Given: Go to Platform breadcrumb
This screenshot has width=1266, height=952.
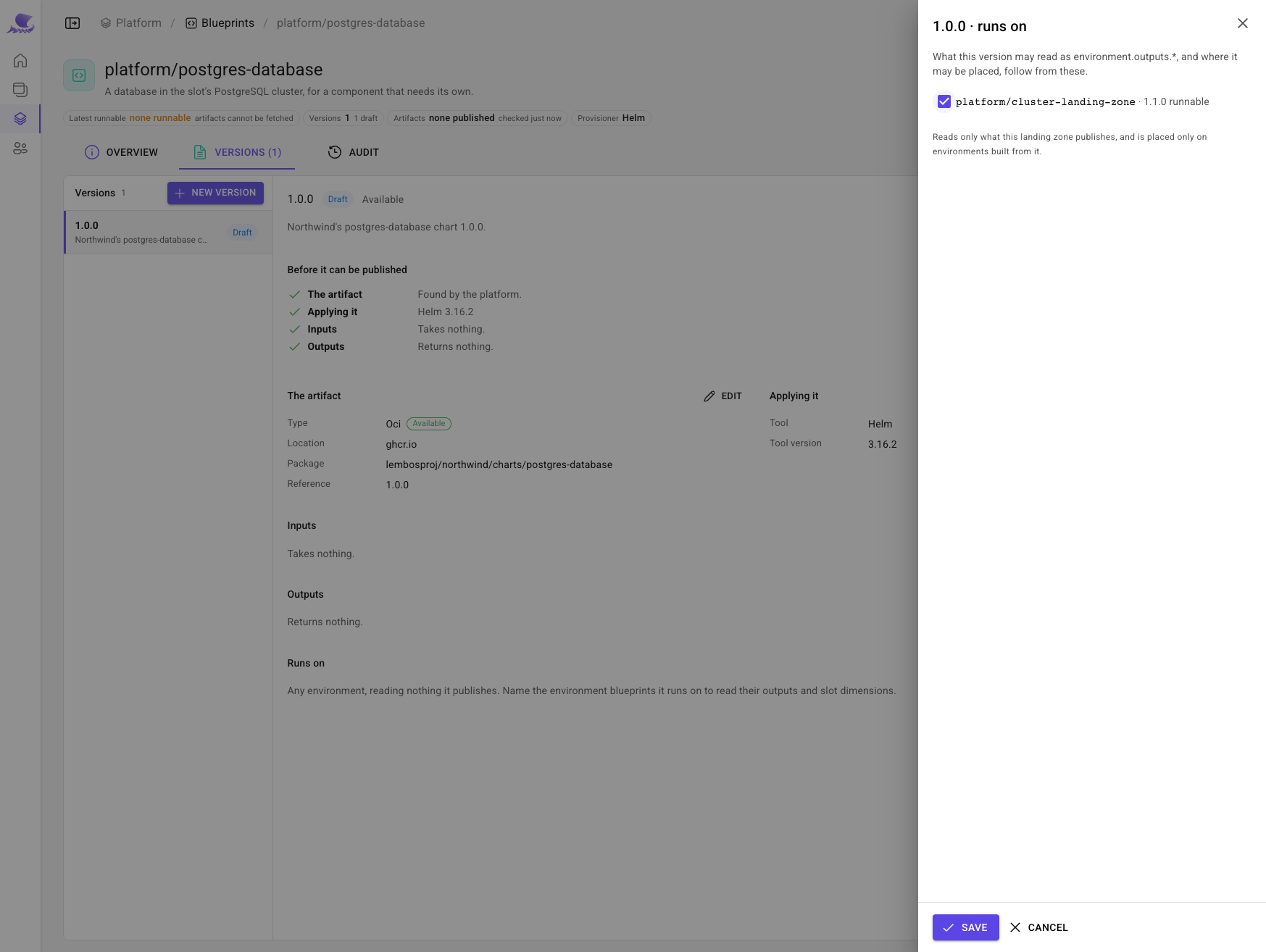Looking at the screenshot, I should pos(131,23).
